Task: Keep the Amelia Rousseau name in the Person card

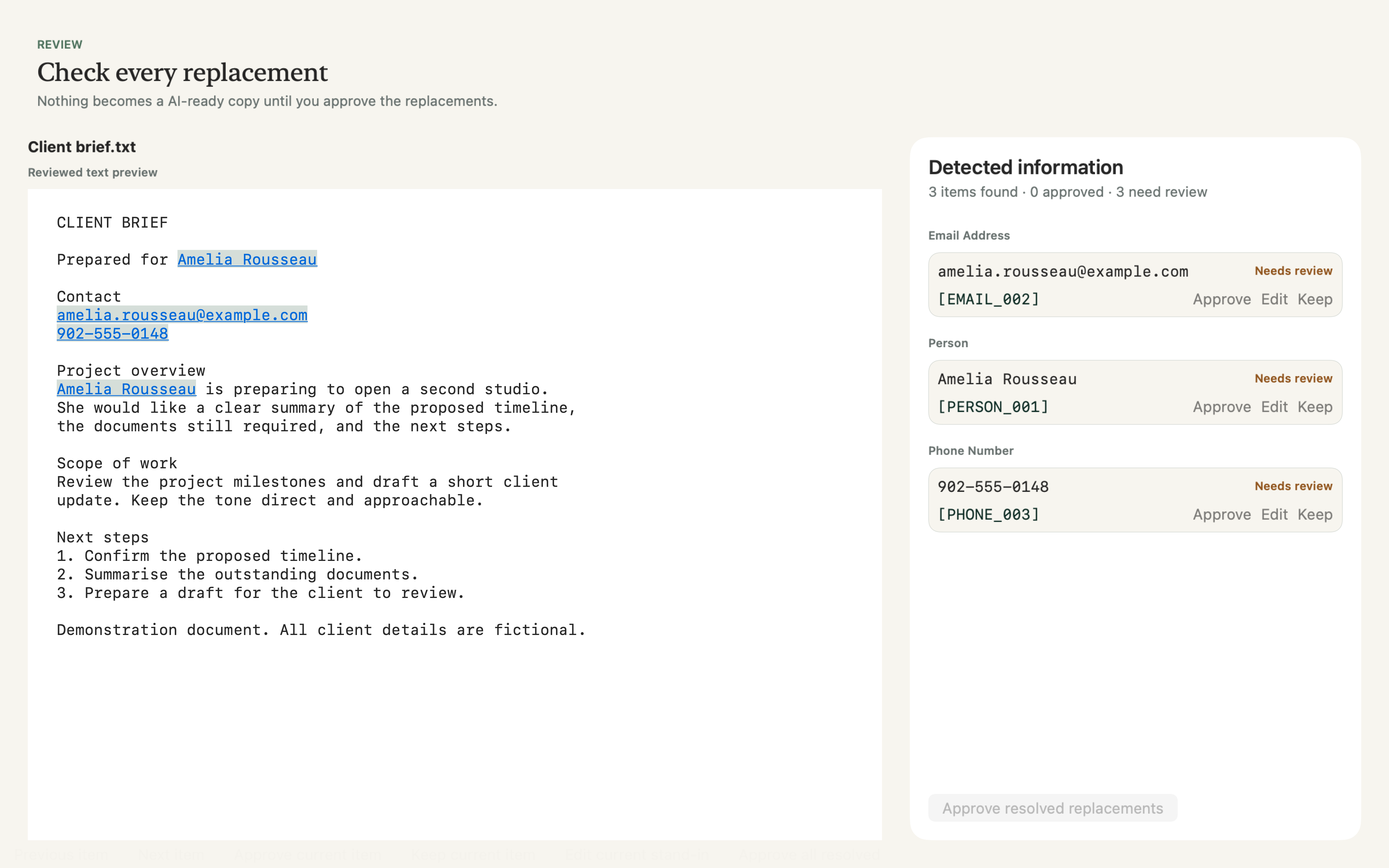Action: [1315, 407]
